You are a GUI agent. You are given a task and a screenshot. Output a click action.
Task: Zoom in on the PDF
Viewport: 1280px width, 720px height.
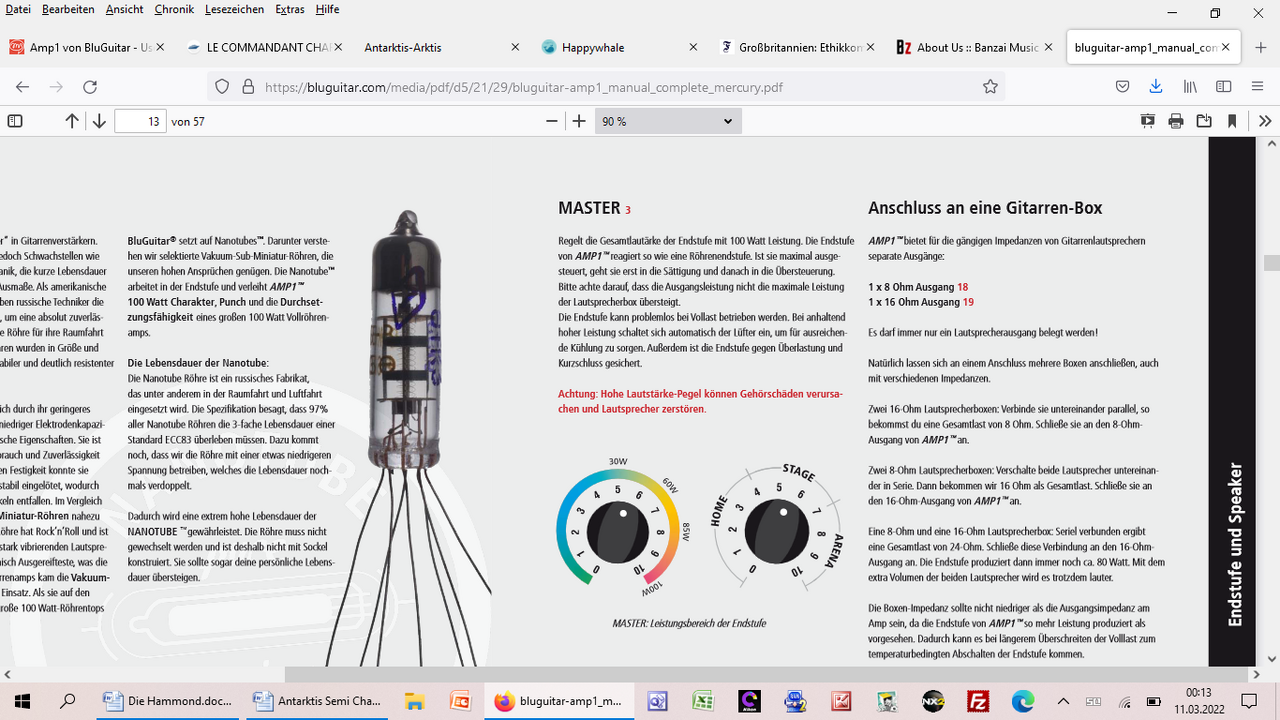pyautogui.click(x=579, y=121)
